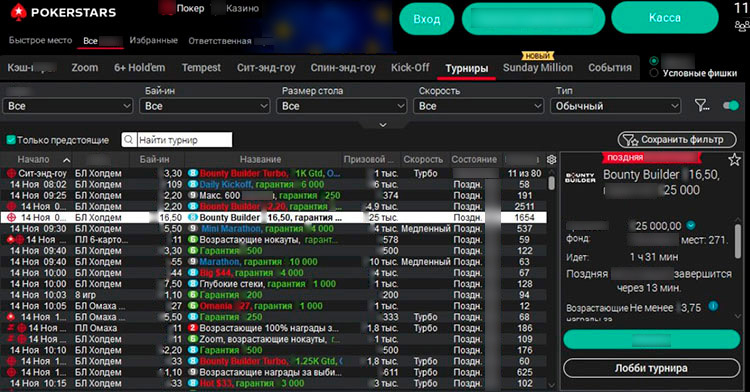Toggle the green filter switch
The width and height of the screenshot is (750, 392).
tap(731, 106)
